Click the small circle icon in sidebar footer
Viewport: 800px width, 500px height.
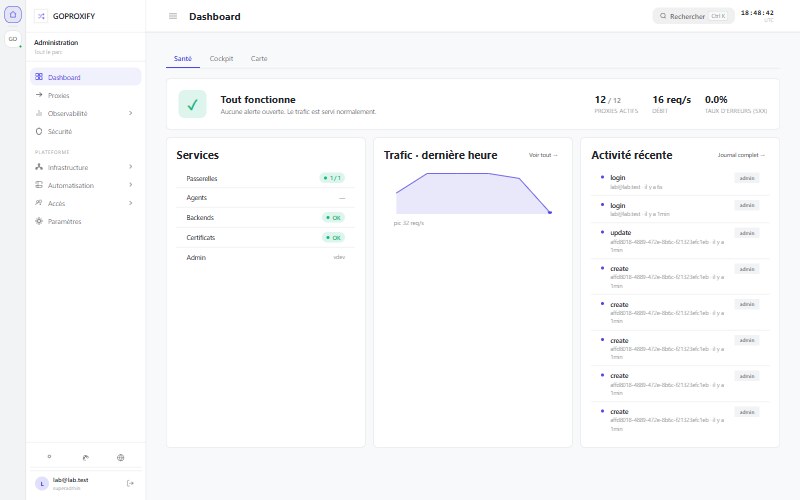click(49, 457)
